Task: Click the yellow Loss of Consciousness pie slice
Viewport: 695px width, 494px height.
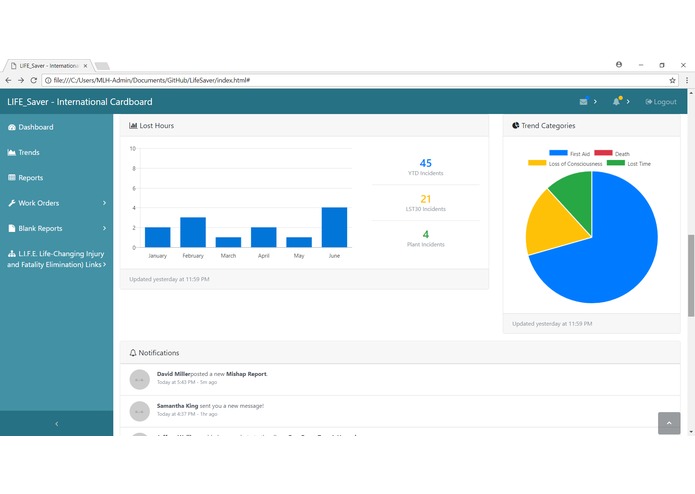Action: (554, 224)
